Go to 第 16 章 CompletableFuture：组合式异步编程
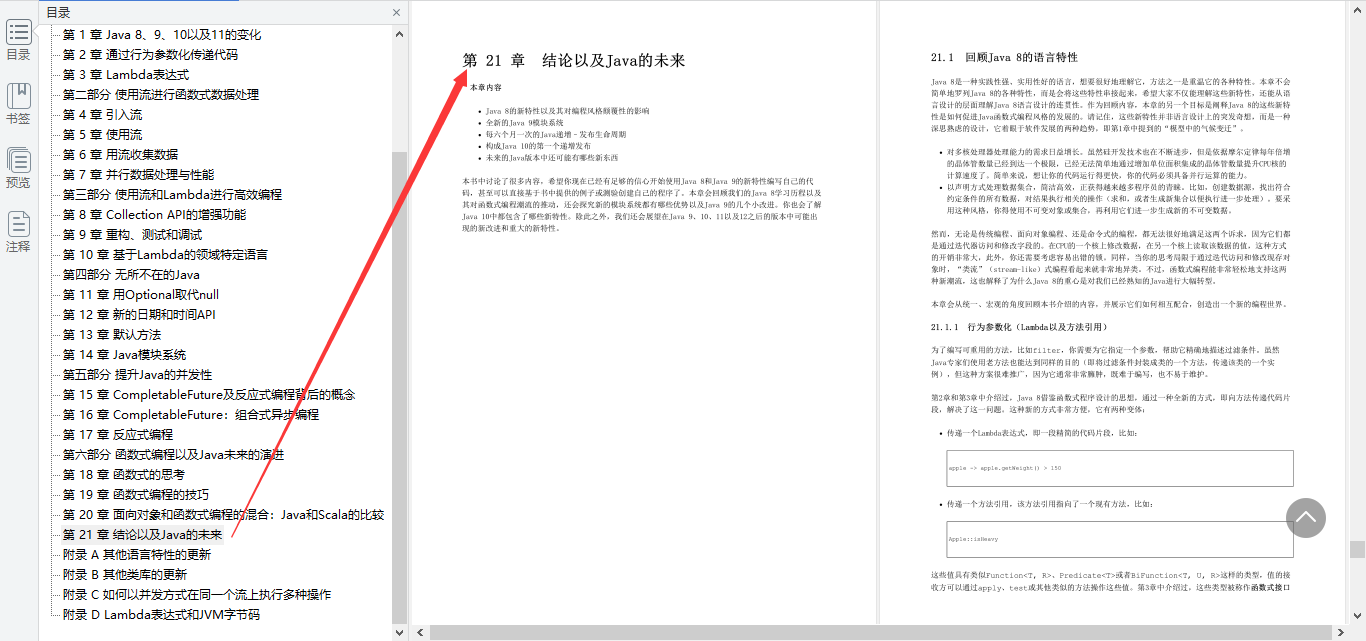The image size is (1366, 641). coord(191,415)
